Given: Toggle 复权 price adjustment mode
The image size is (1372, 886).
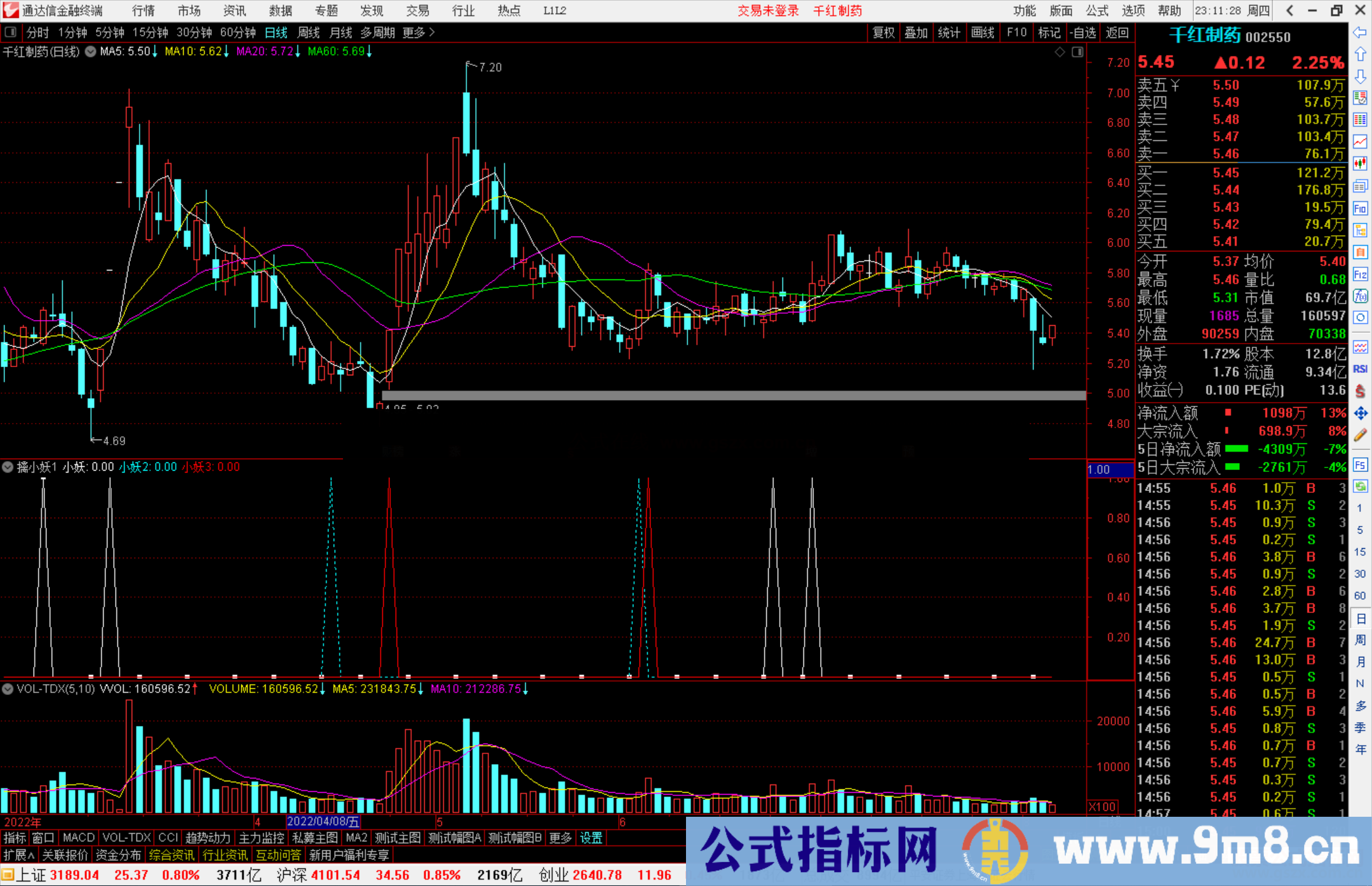Looking at the screenshot, I should 884,32.
